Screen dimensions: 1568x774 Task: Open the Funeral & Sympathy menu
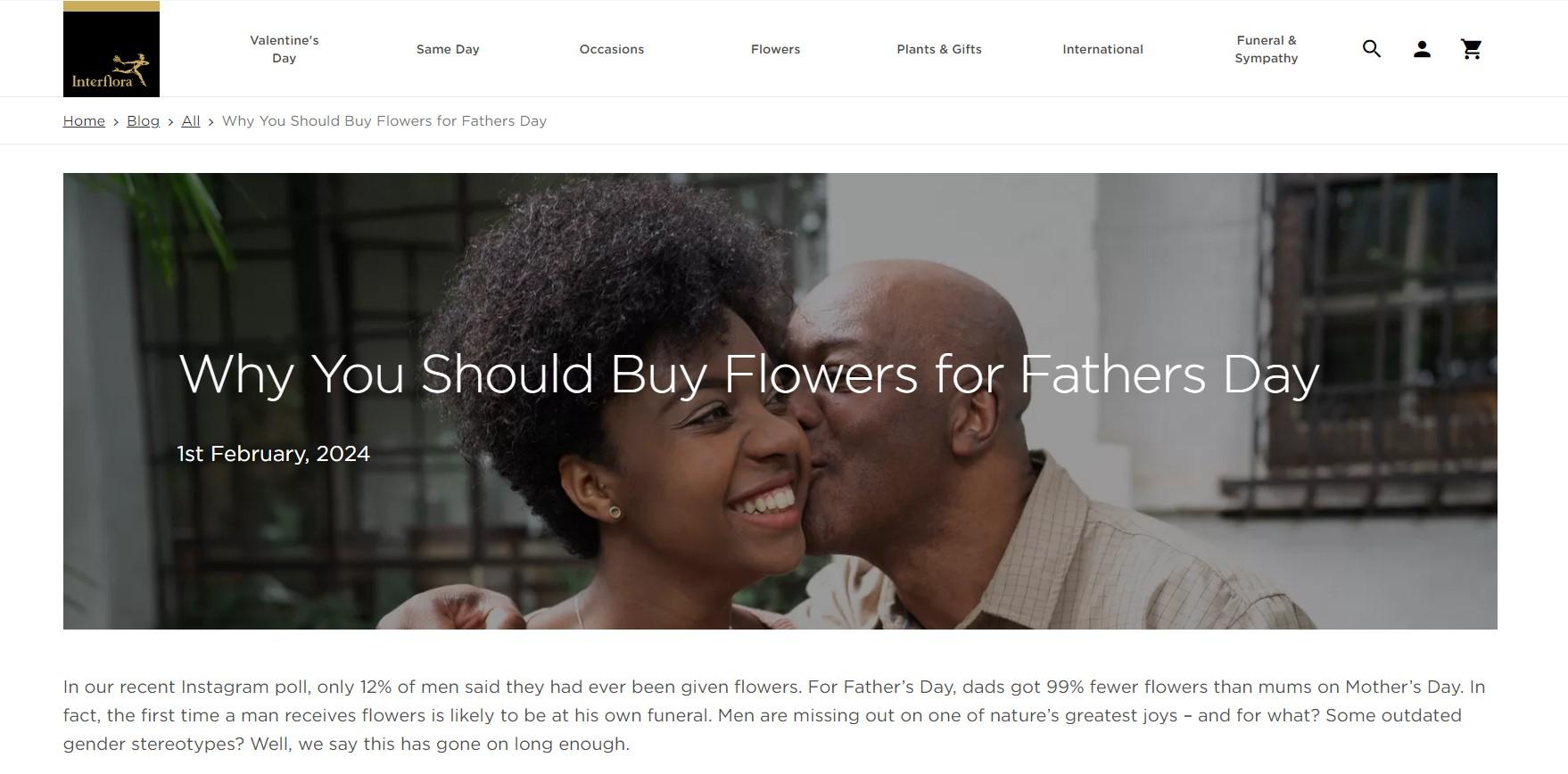pos(1267,49)
